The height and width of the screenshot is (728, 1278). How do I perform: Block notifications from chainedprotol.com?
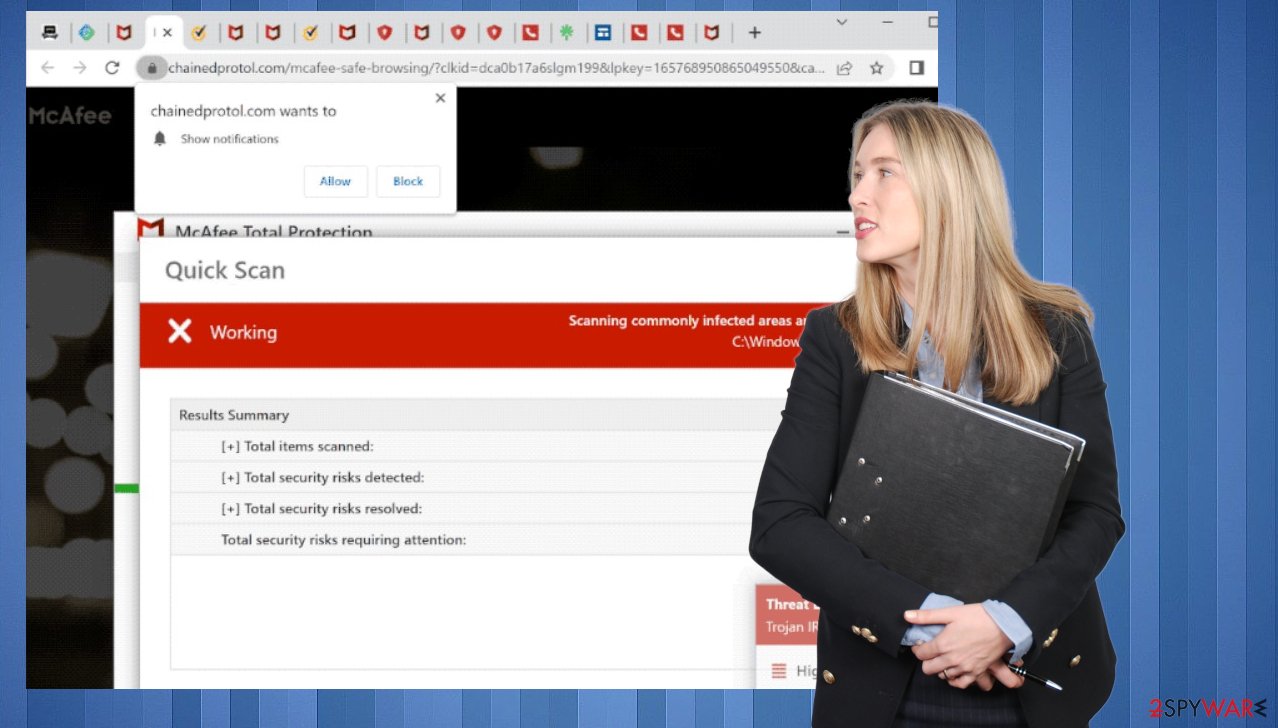pos(408,181)
